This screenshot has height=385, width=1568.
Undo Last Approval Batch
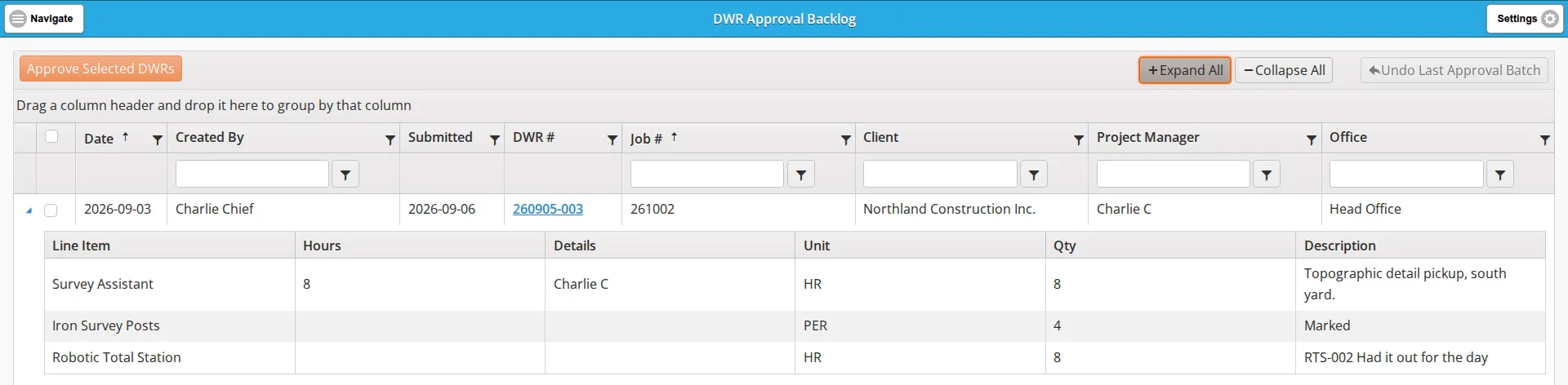click(x=1454, y=70)
